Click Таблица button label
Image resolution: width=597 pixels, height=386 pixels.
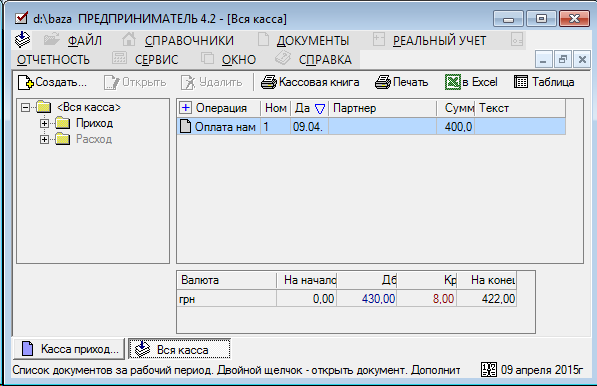553,82
